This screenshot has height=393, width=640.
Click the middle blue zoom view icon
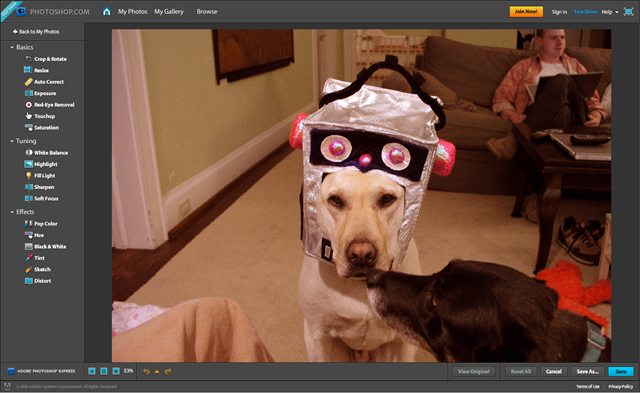(x=104, y=371)
